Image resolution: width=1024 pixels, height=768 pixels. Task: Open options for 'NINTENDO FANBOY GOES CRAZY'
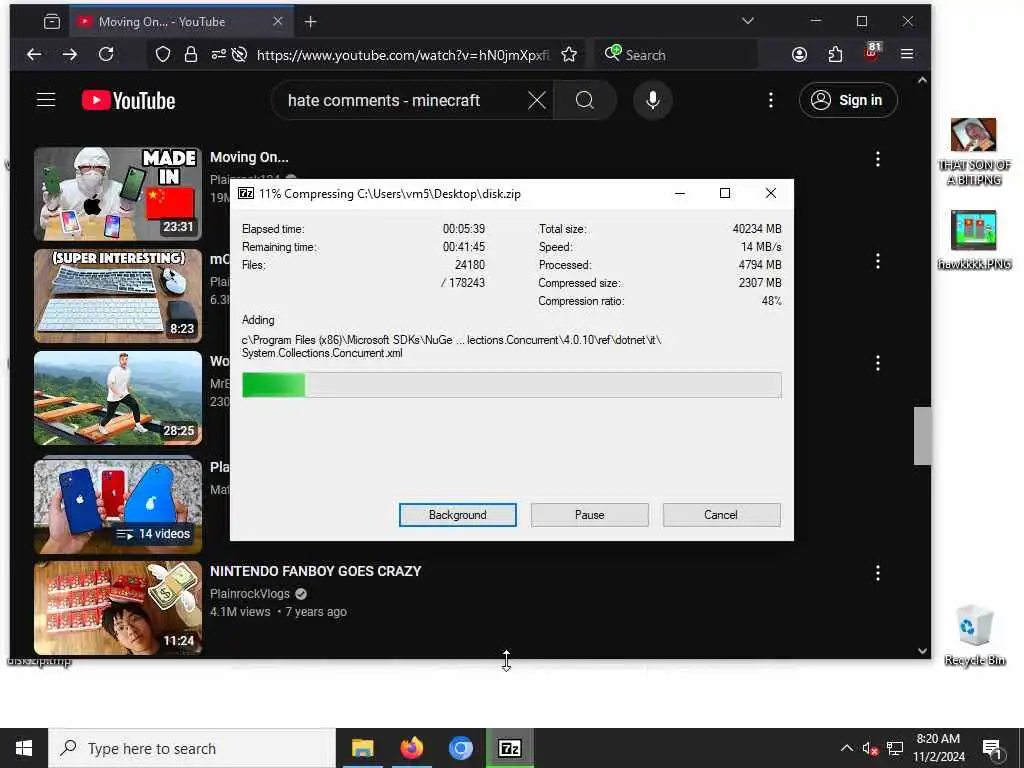click(x=878, y=573)
